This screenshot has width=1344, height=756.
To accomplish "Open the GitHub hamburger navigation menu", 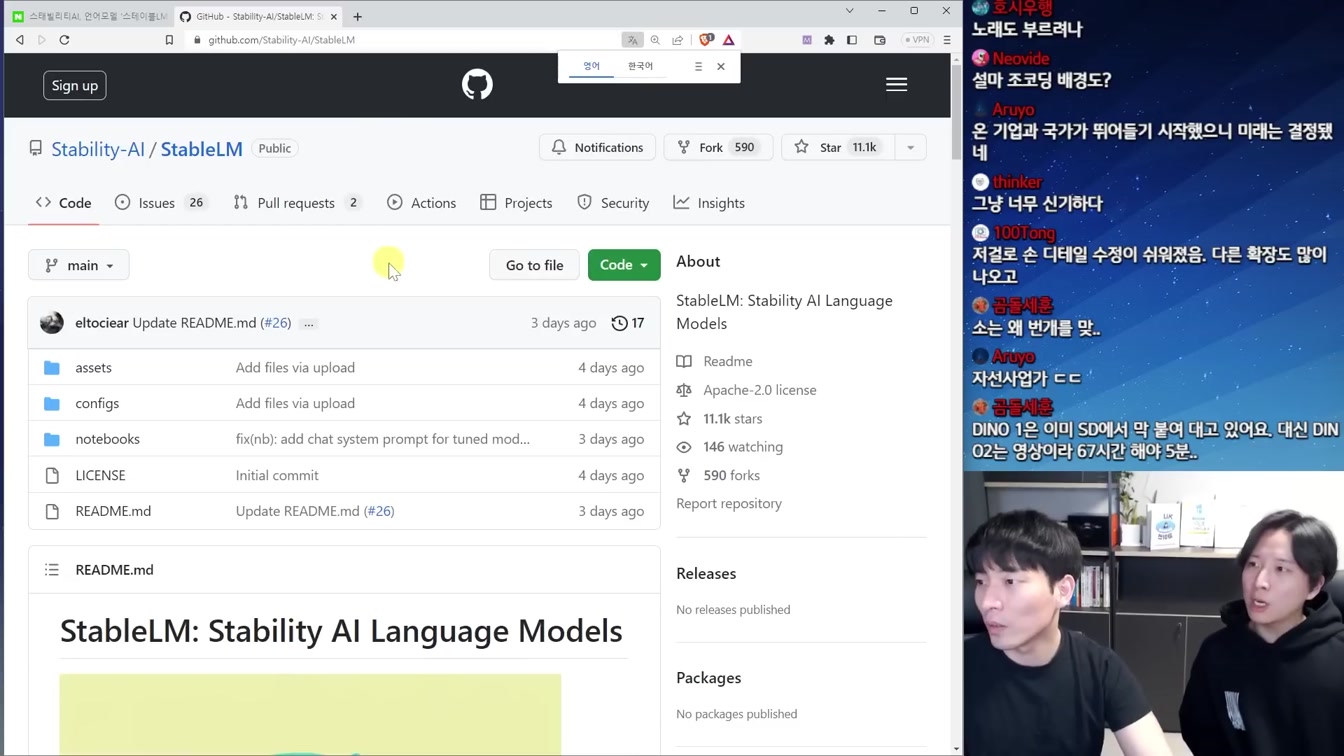I will [x=896, y=85].
